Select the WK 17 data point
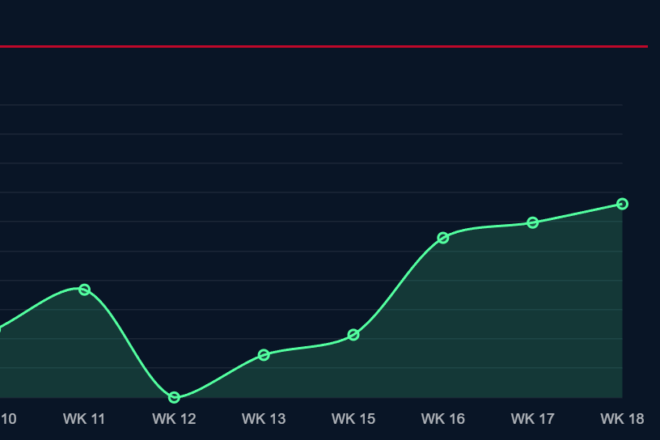Image resolution: width=660 pixels, height=440 pixels. point(533,223)
